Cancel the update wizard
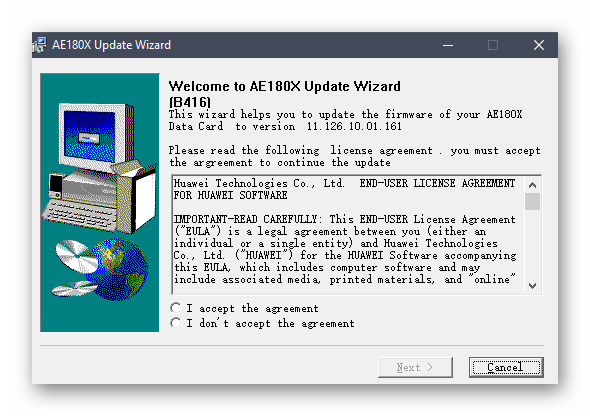 pos(506,367)
